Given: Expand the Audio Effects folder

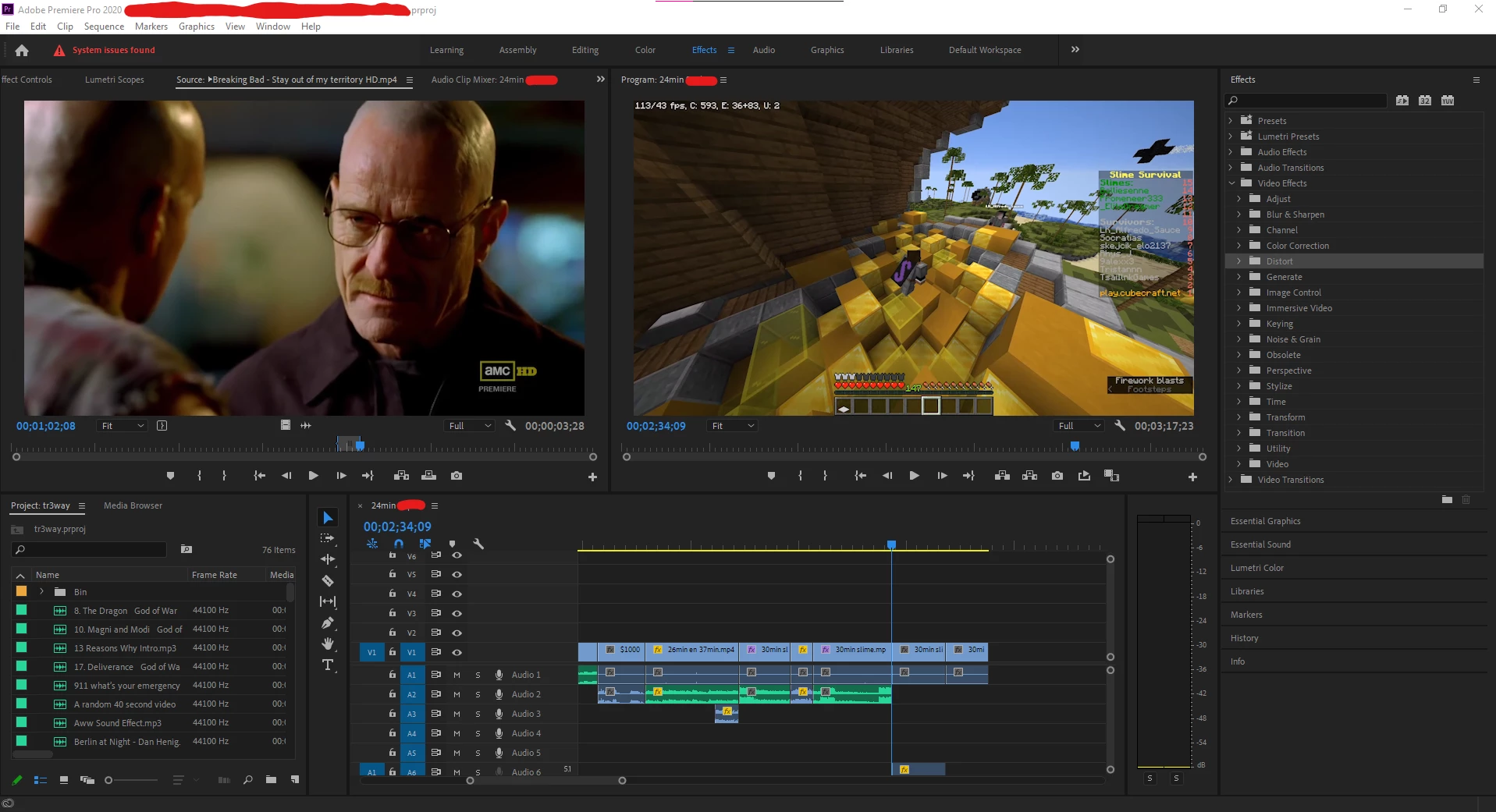Looking at the screenshot, I should 1231,152.
